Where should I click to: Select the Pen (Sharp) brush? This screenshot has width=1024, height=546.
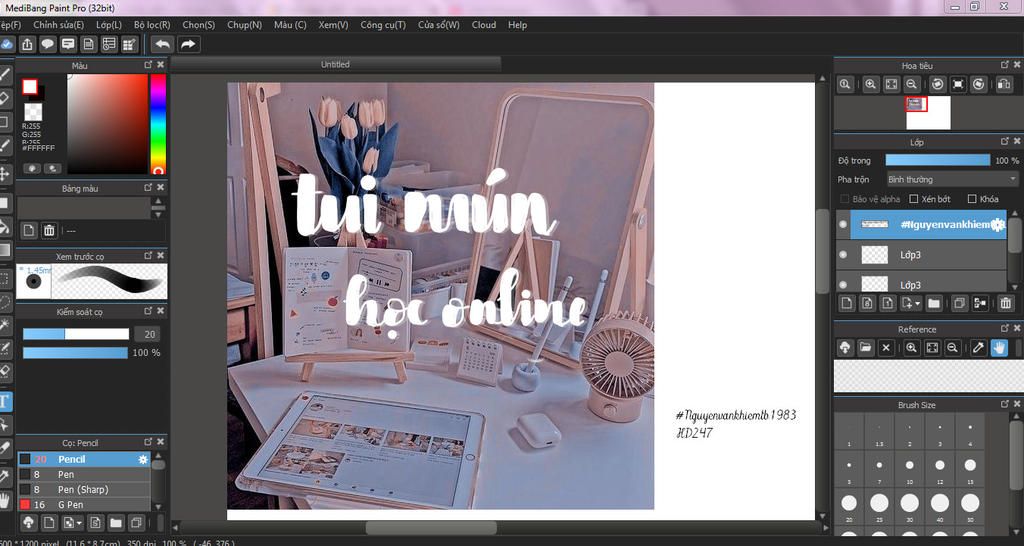point(84,489)
